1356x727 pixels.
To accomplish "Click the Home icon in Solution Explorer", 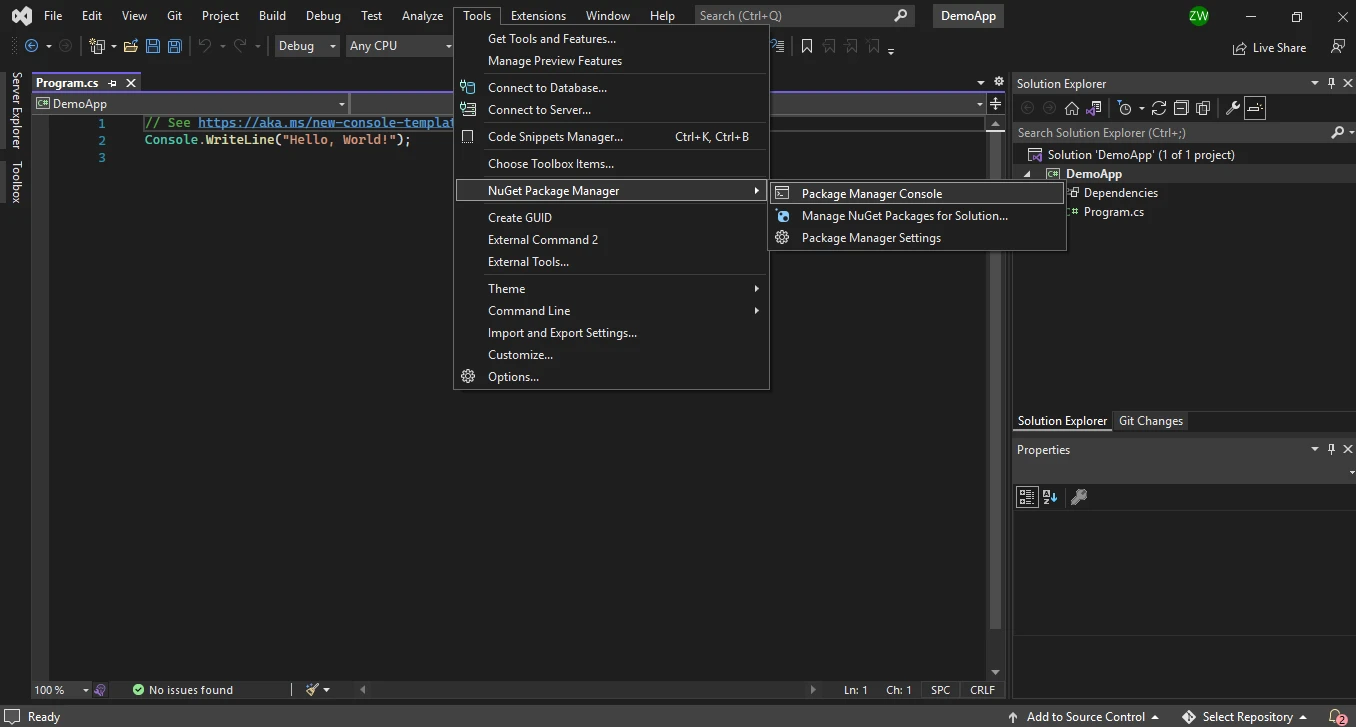I will [x=1072, y=108].
